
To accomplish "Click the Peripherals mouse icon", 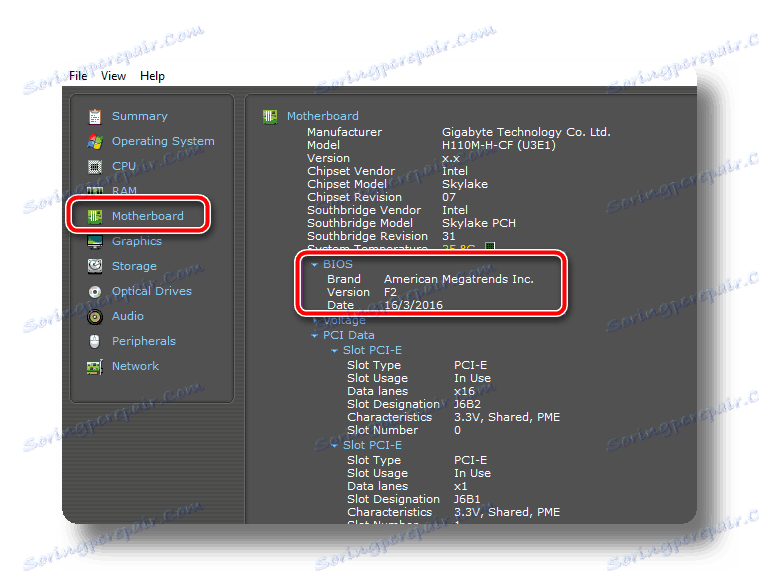I will (x=95, y=342).
